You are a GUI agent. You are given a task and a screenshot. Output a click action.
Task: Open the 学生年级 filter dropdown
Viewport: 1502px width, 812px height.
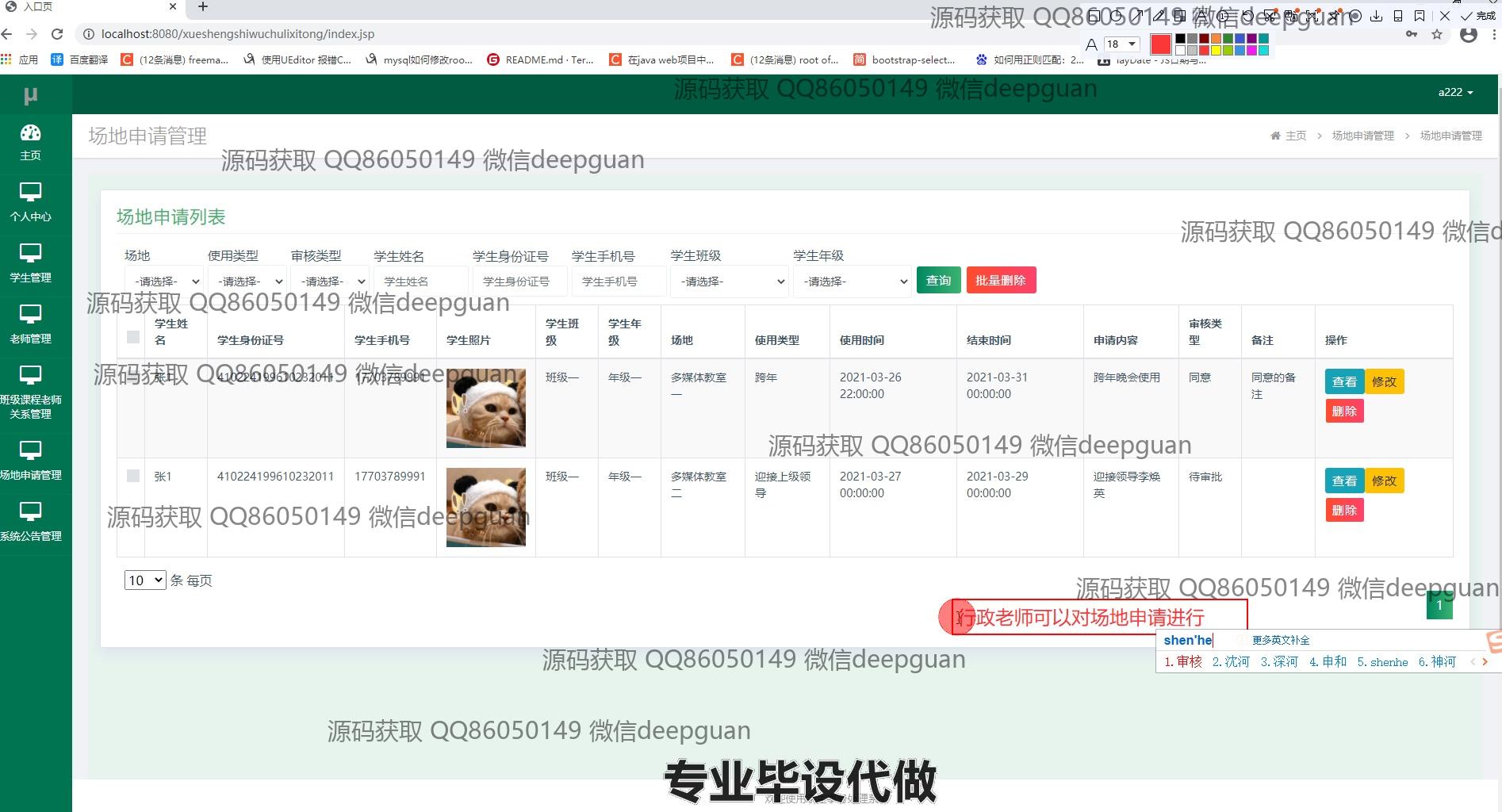852,282
